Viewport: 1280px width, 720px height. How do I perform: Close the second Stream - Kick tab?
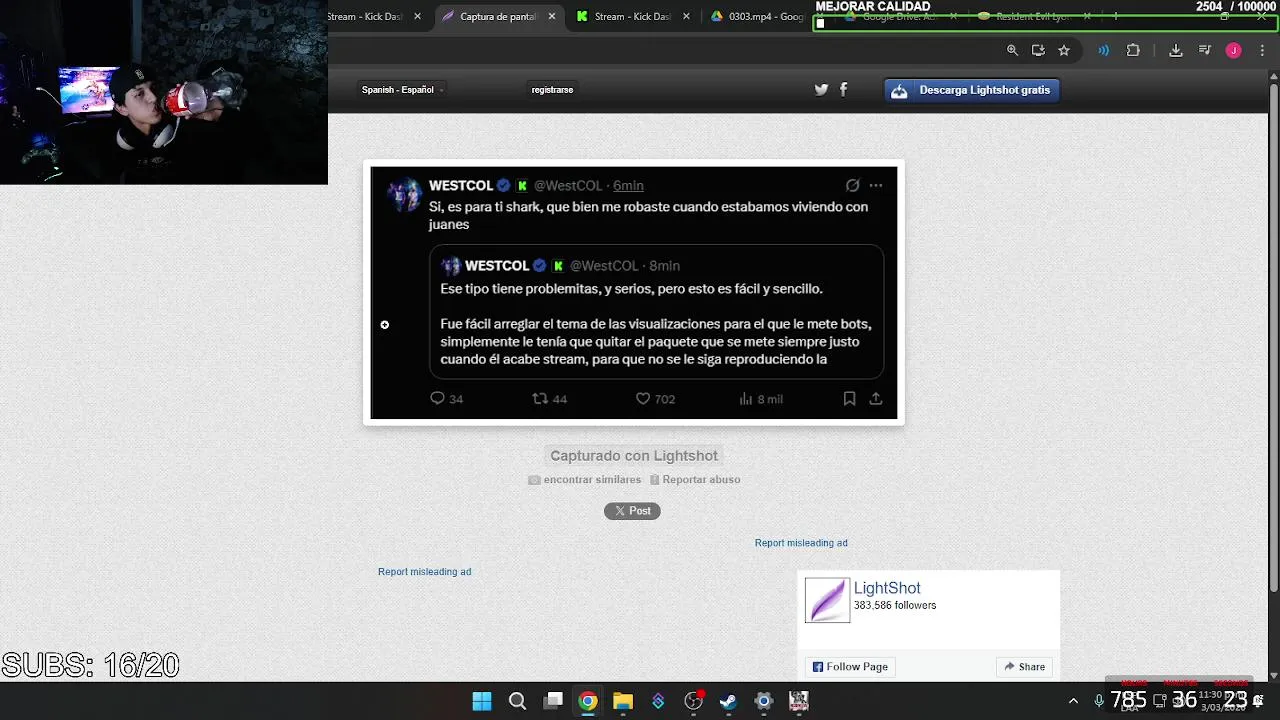click(686, 17)
